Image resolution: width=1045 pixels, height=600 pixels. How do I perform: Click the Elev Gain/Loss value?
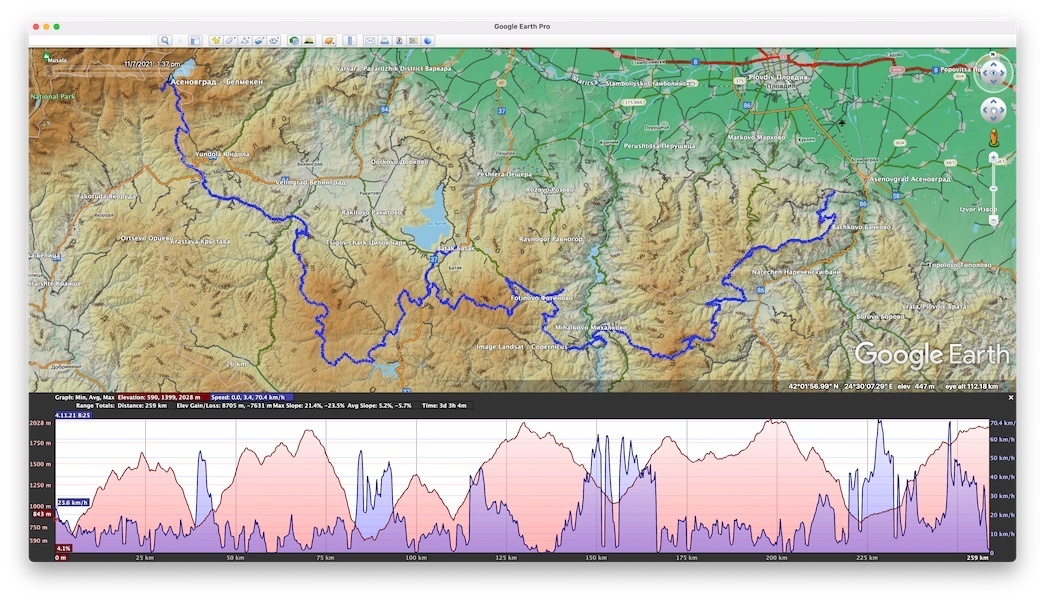[x=223, y=405]
